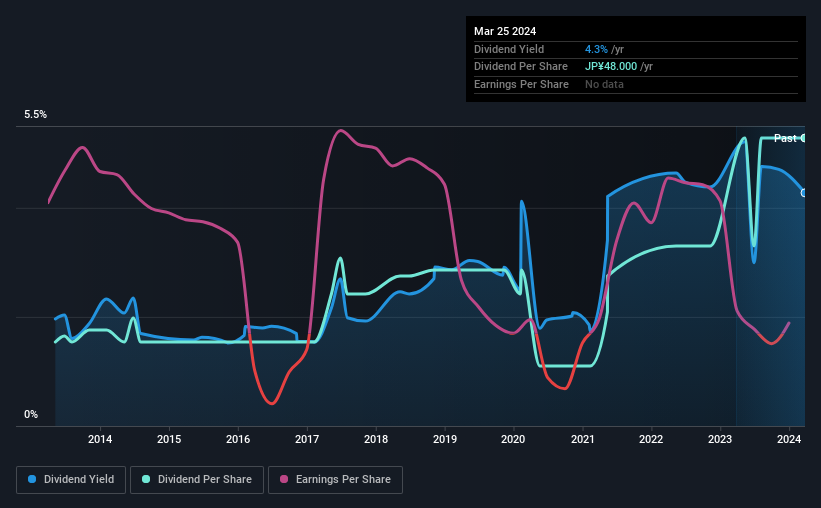Screen dimensions: 821x508
Task: Select the 2023 x-axis label
Action: 720,439
